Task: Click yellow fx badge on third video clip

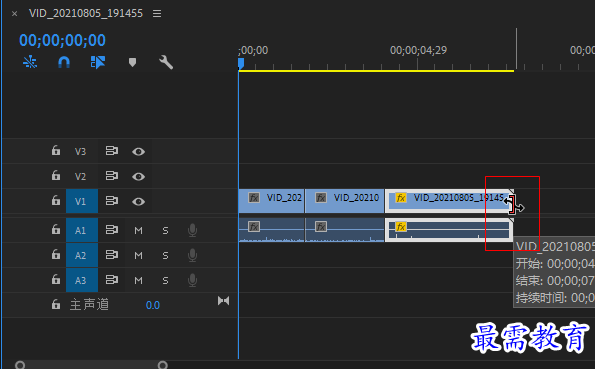Action: (401, 198)
